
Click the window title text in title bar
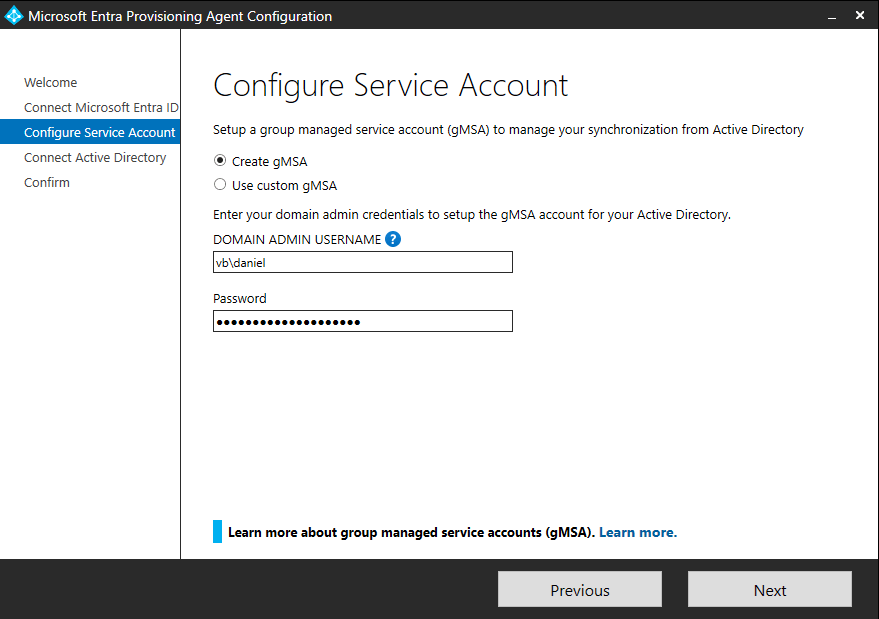[180, 16]
